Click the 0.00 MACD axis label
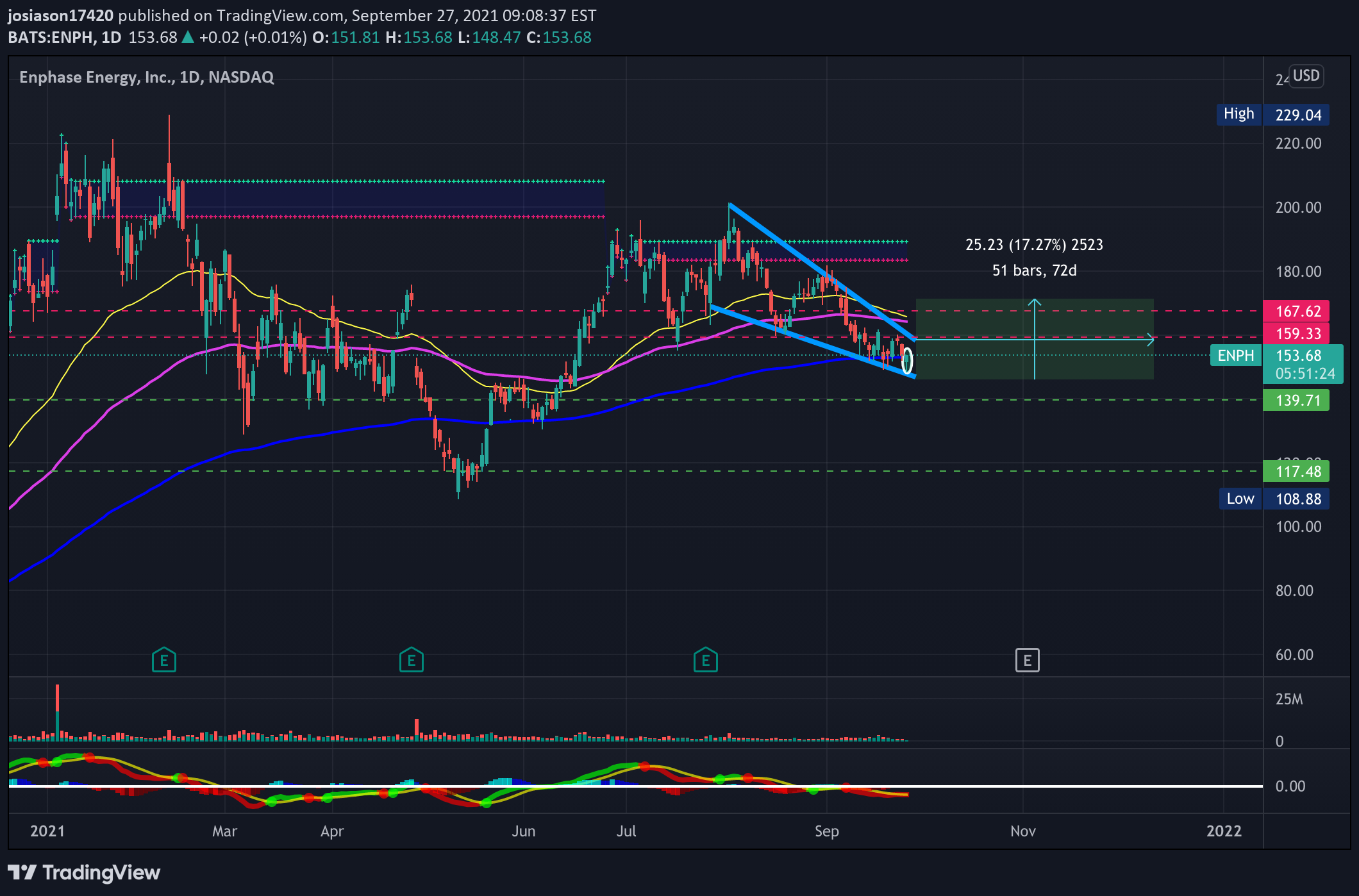 (x=1290, y=786)
